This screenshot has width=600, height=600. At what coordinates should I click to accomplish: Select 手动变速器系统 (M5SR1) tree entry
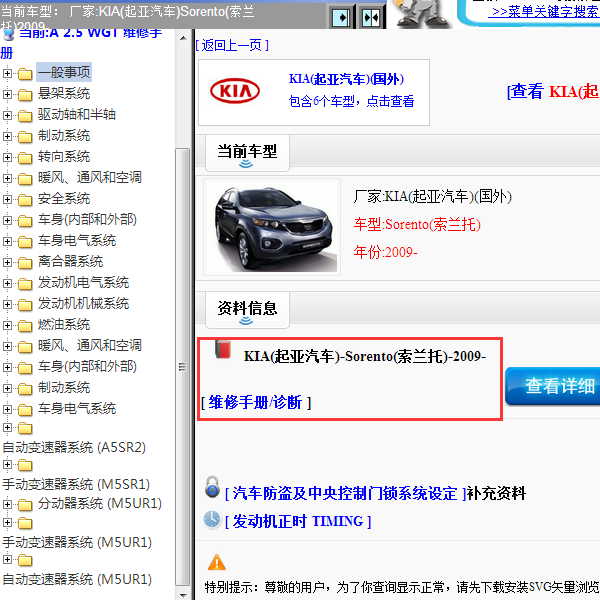(x=76, y=484)
